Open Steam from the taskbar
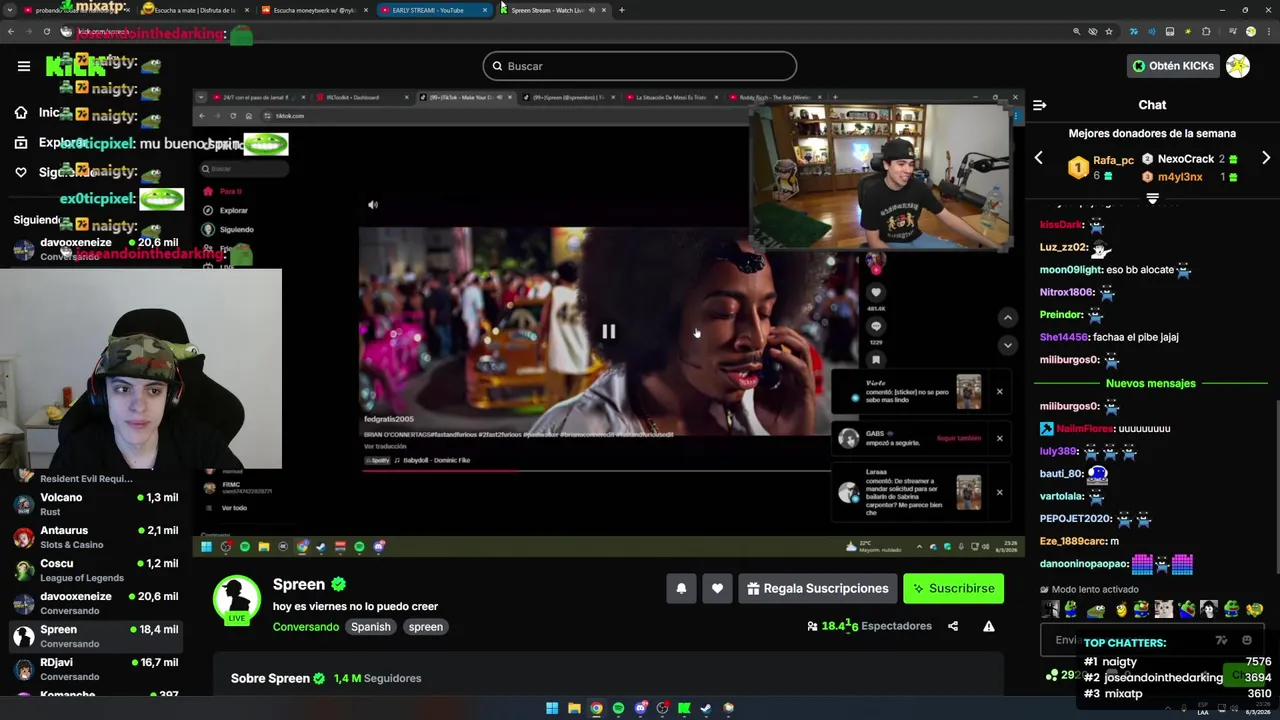Viewport: 1280px width, 720px height. click(706, 708)
